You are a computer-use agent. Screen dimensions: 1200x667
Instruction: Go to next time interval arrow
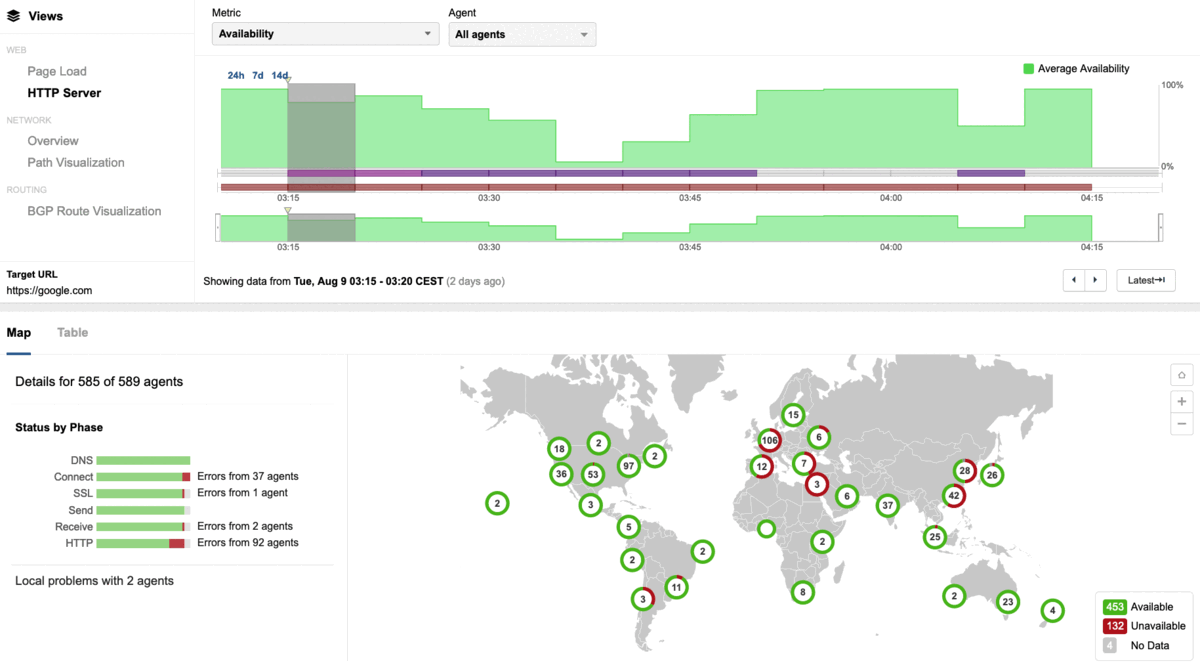click(1096, 280)
